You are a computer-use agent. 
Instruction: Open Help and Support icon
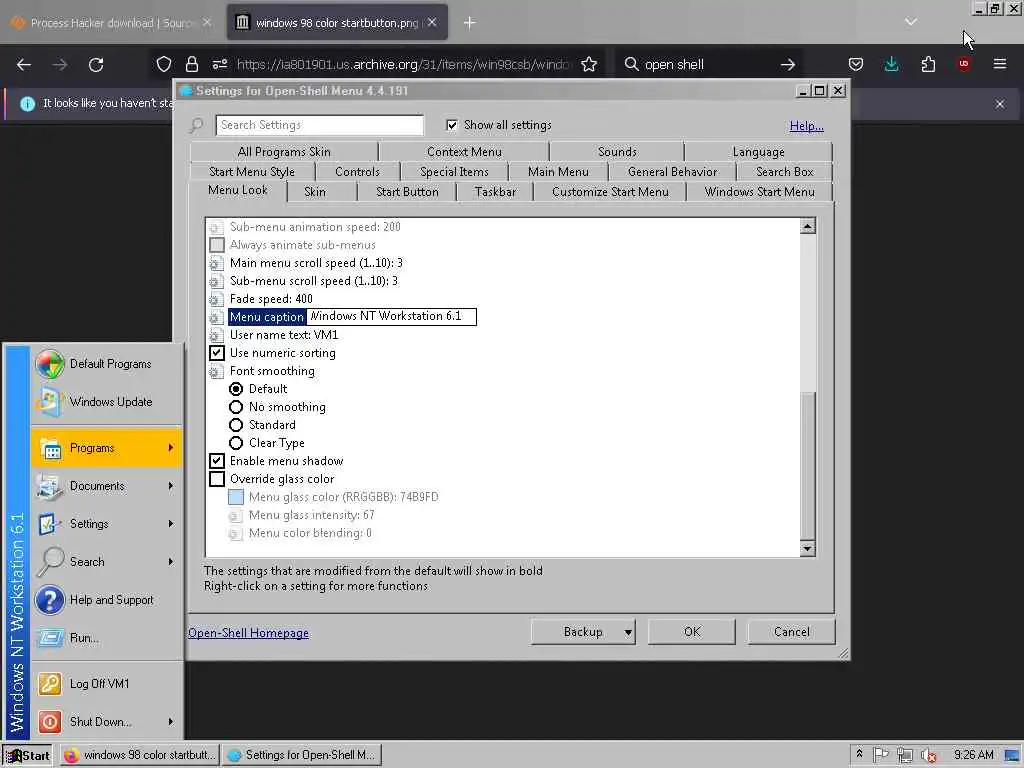click(50, 600)
